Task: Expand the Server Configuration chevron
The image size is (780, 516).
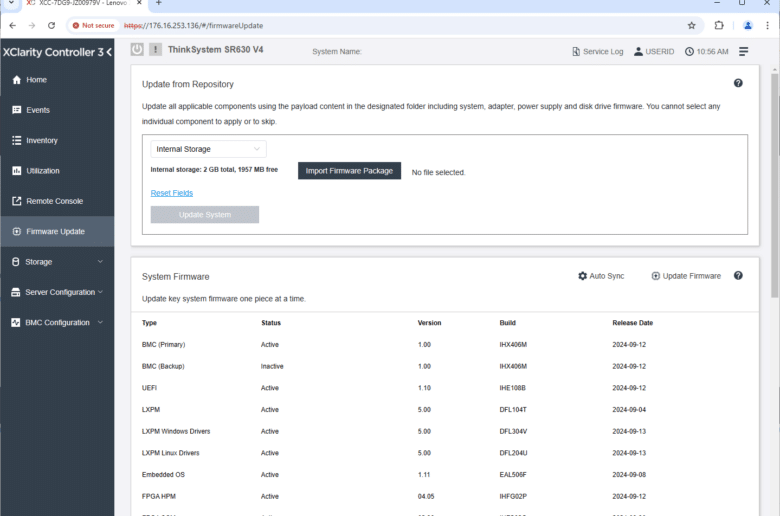Action: coord(100,292)
